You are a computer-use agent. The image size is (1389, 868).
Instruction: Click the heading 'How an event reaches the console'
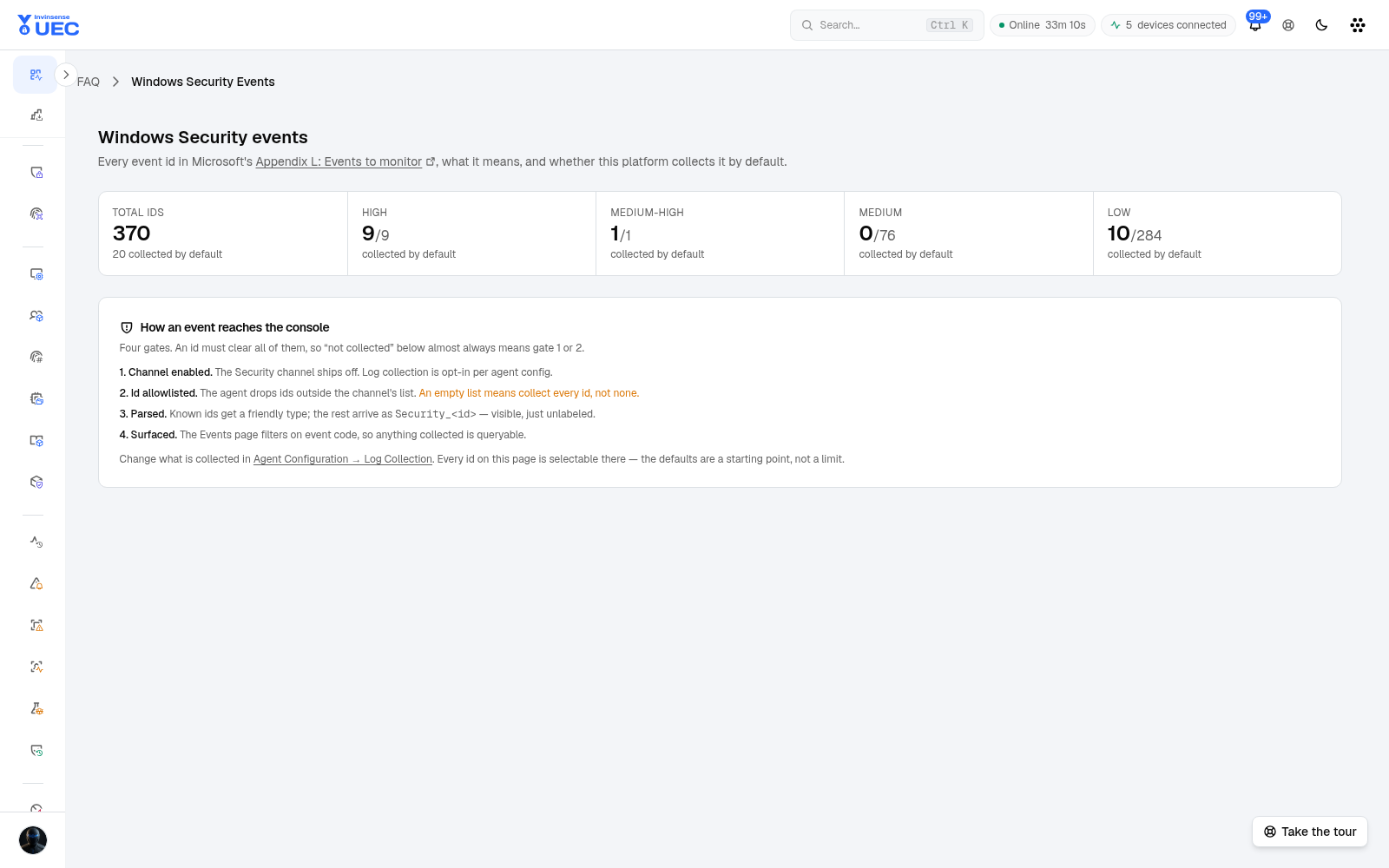[234, 327]
